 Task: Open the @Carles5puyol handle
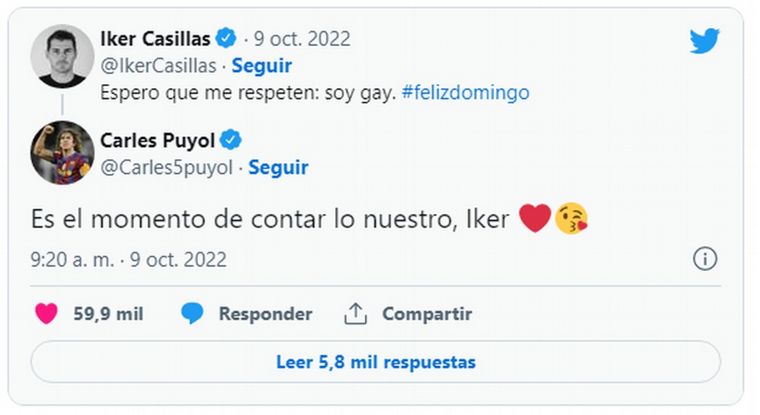pos(167,167)
